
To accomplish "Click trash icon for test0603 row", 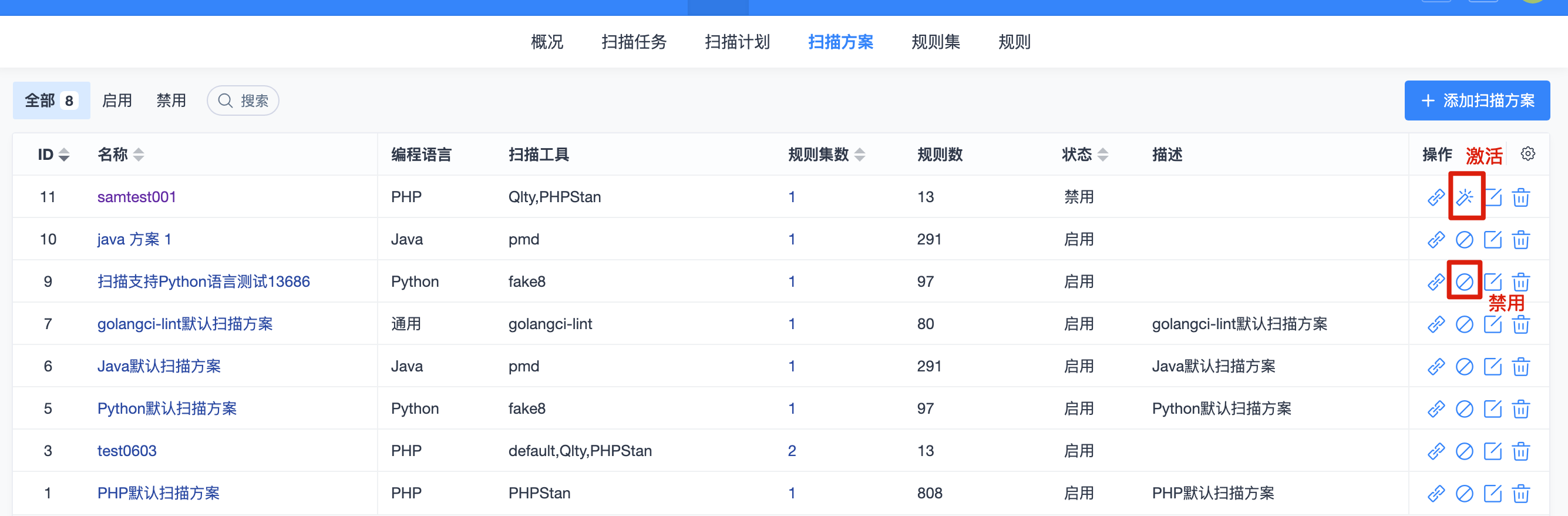I will tap(1520, 451).
